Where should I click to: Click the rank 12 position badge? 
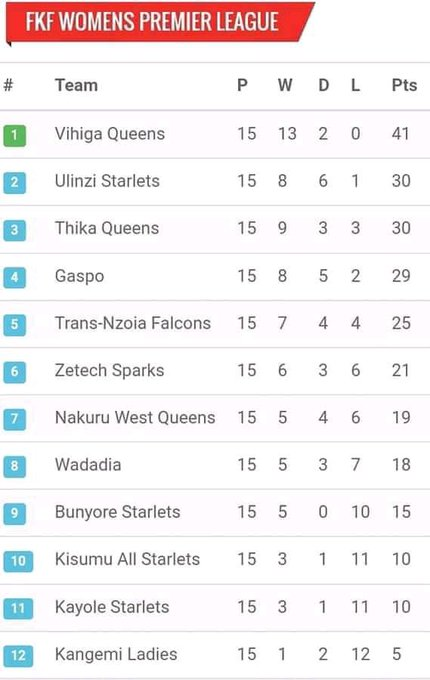18,655
